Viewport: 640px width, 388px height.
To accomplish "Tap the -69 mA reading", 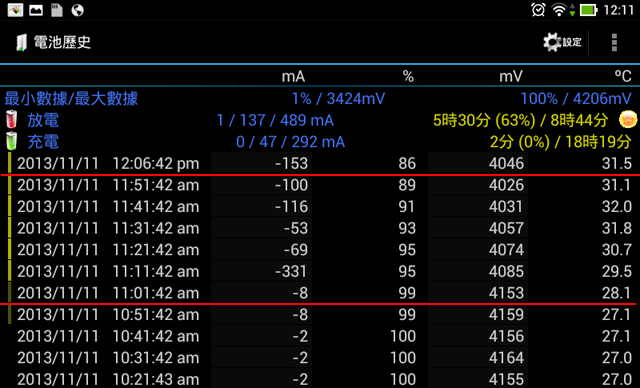I will 296,250.
